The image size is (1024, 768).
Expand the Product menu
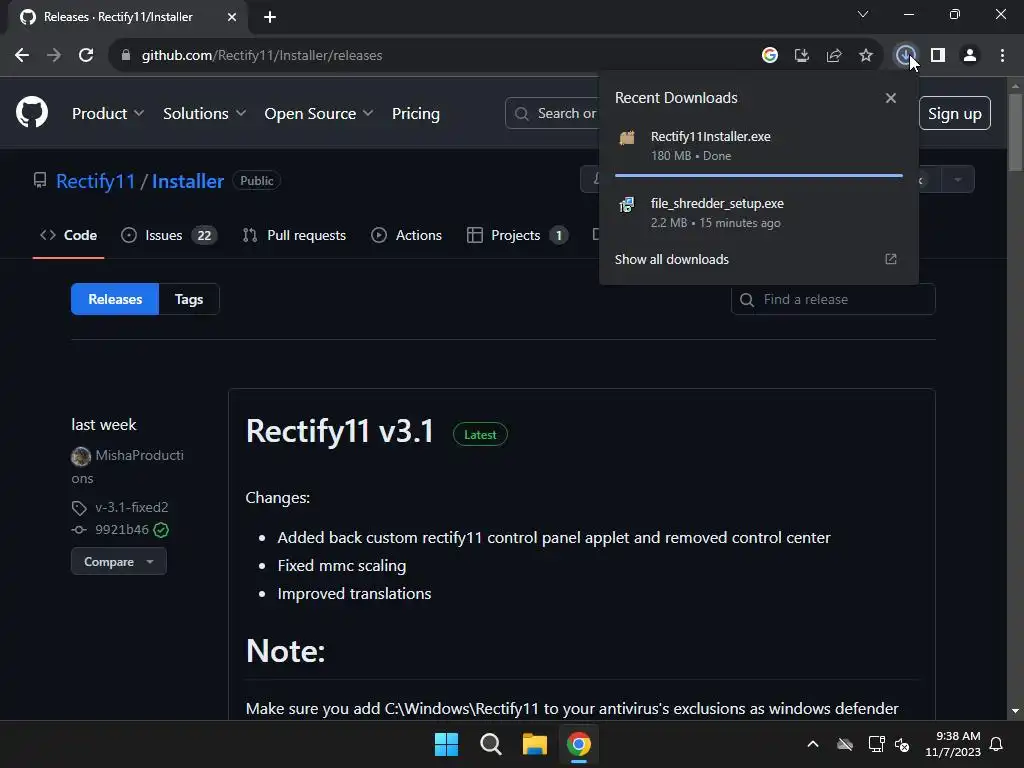[x=108, y=114]
